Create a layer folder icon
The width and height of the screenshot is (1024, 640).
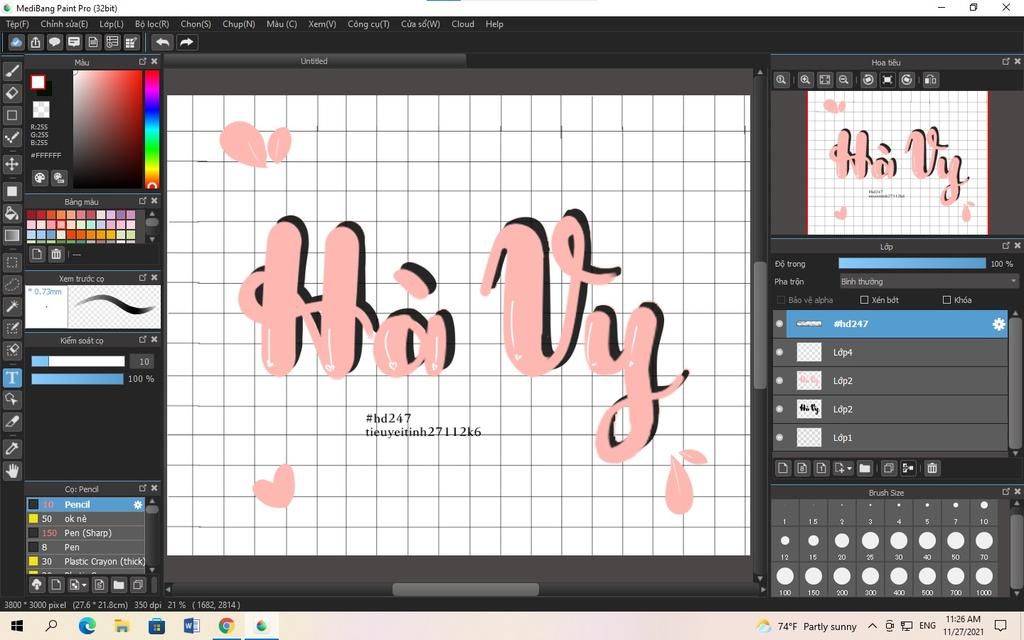point(865,468)
